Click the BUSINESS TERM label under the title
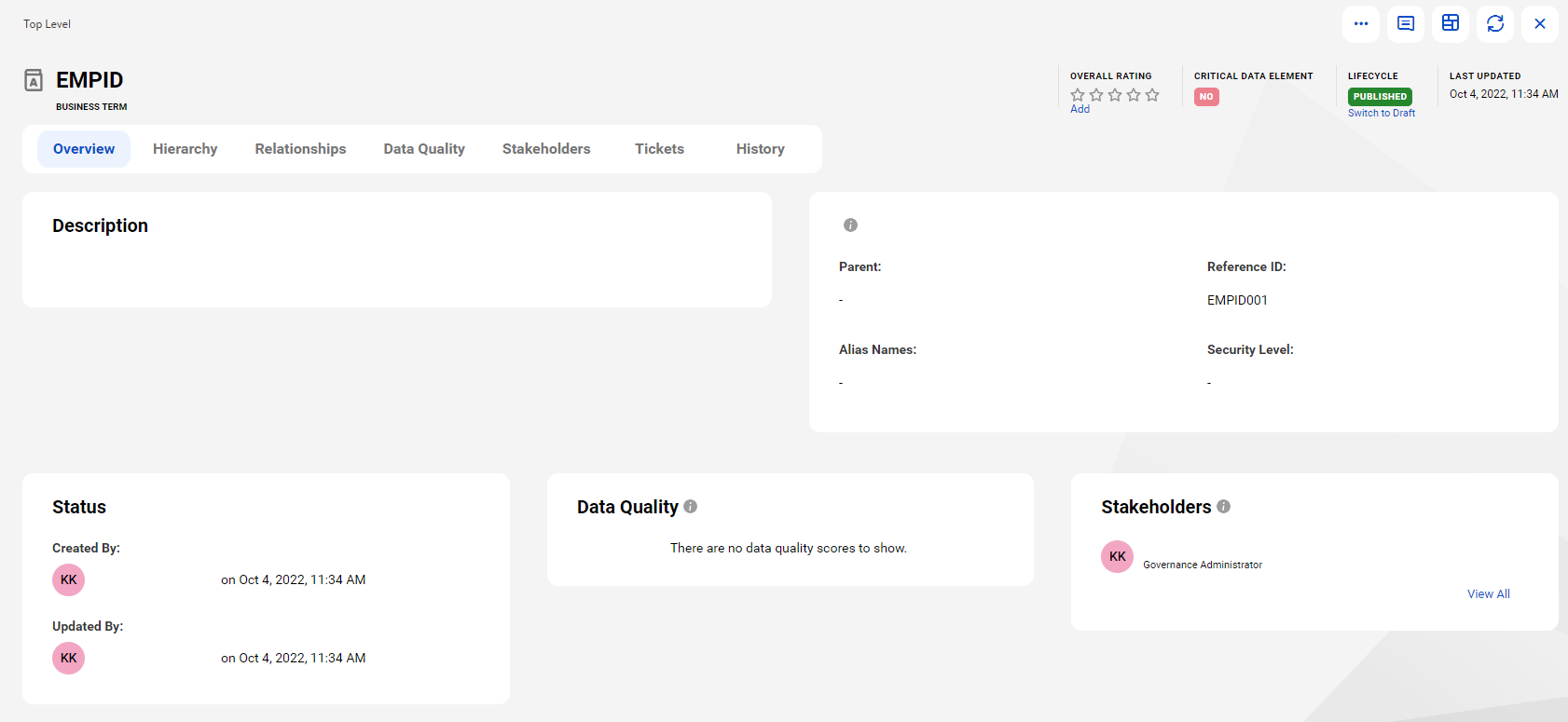Viewport: 1568px width, 722px height. [91, 107]
